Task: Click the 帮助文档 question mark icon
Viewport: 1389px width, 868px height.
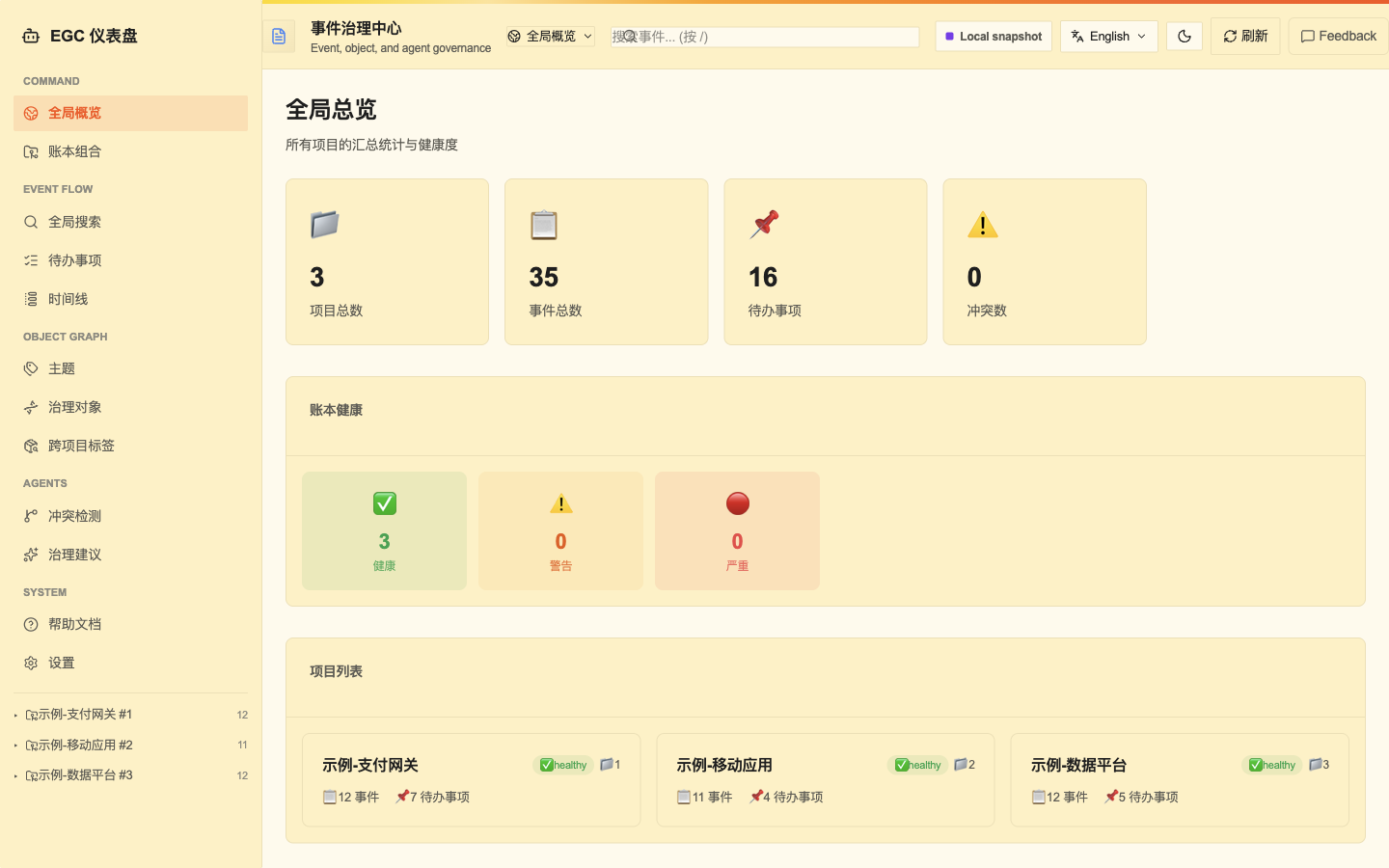Action: (x=31, y=624)
